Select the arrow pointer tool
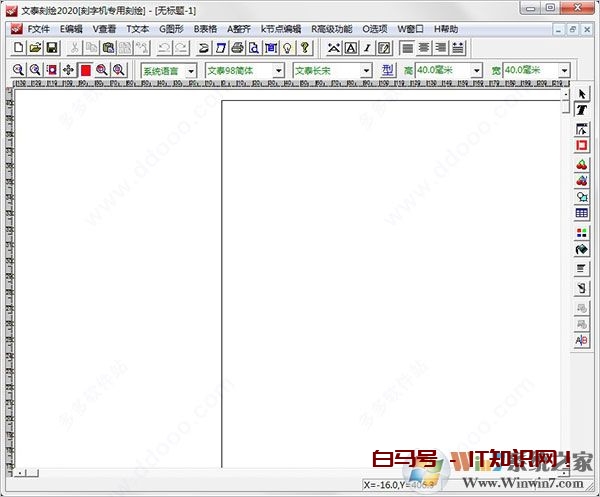 [582, 94]
